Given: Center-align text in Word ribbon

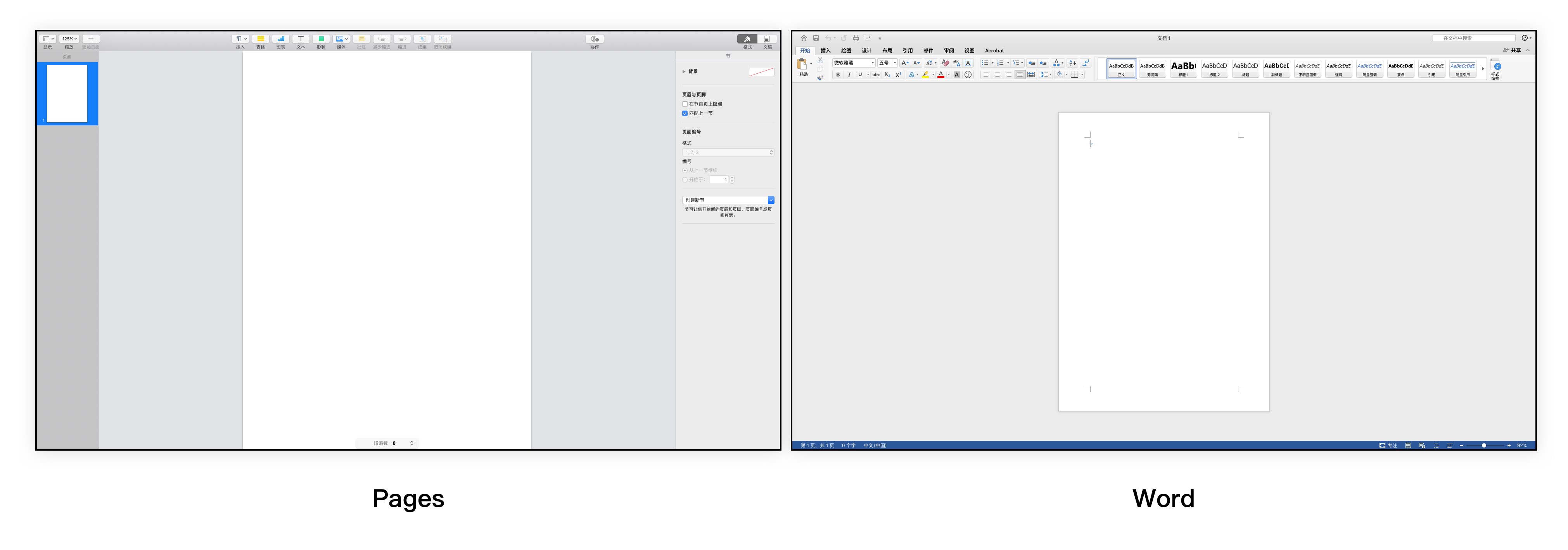Looking at the screenshot, I should pos(997,75).
